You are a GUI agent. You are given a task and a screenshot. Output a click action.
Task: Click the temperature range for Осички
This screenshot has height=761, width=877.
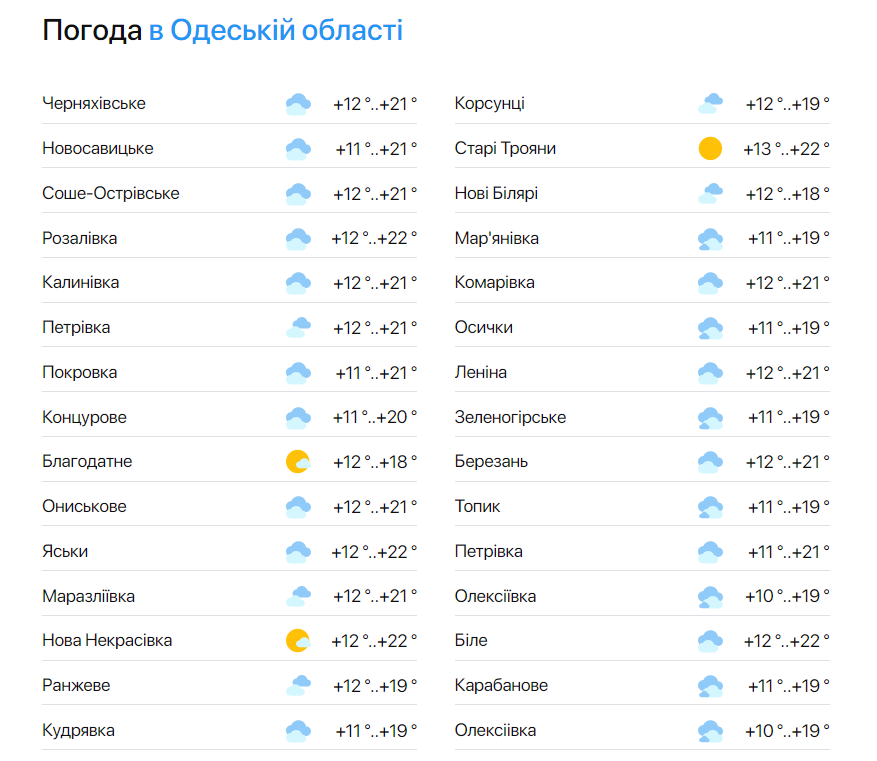[x=788, y=328]
